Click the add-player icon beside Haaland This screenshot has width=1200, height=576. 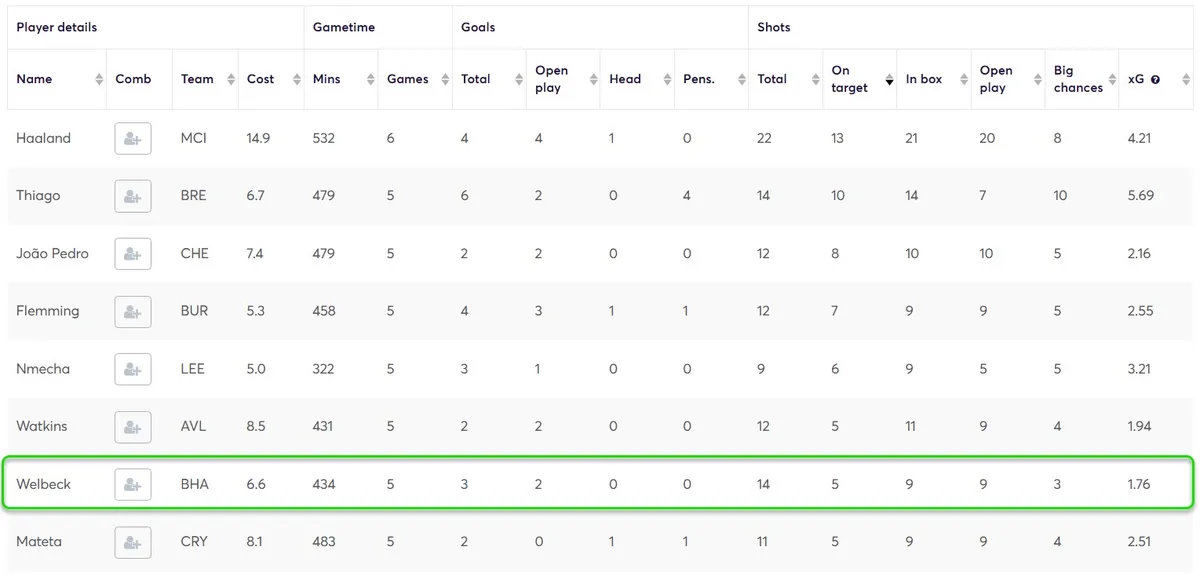133,138
